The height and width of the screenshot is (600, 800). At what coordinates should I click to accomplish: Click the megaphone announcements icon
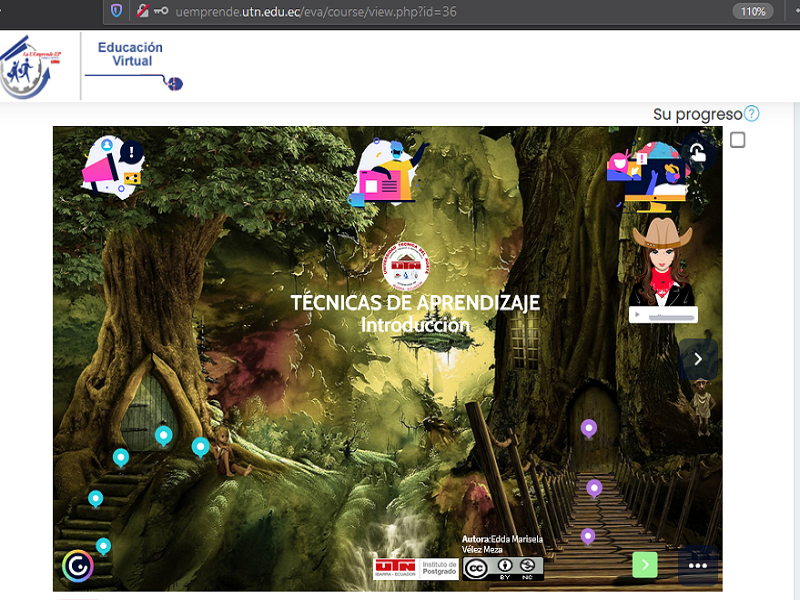(113, 168)
